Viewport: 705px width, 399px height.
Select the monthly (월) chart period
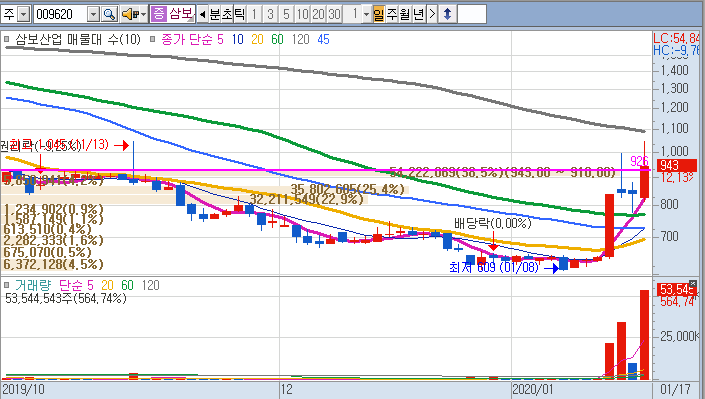[x=405, y=14]
